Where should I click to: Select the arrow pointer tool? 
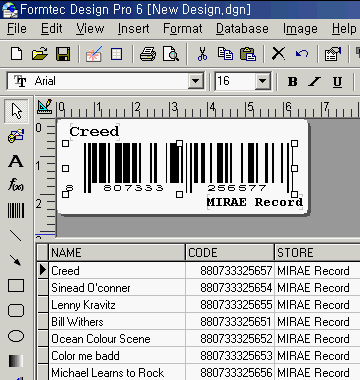pos(16,111)
